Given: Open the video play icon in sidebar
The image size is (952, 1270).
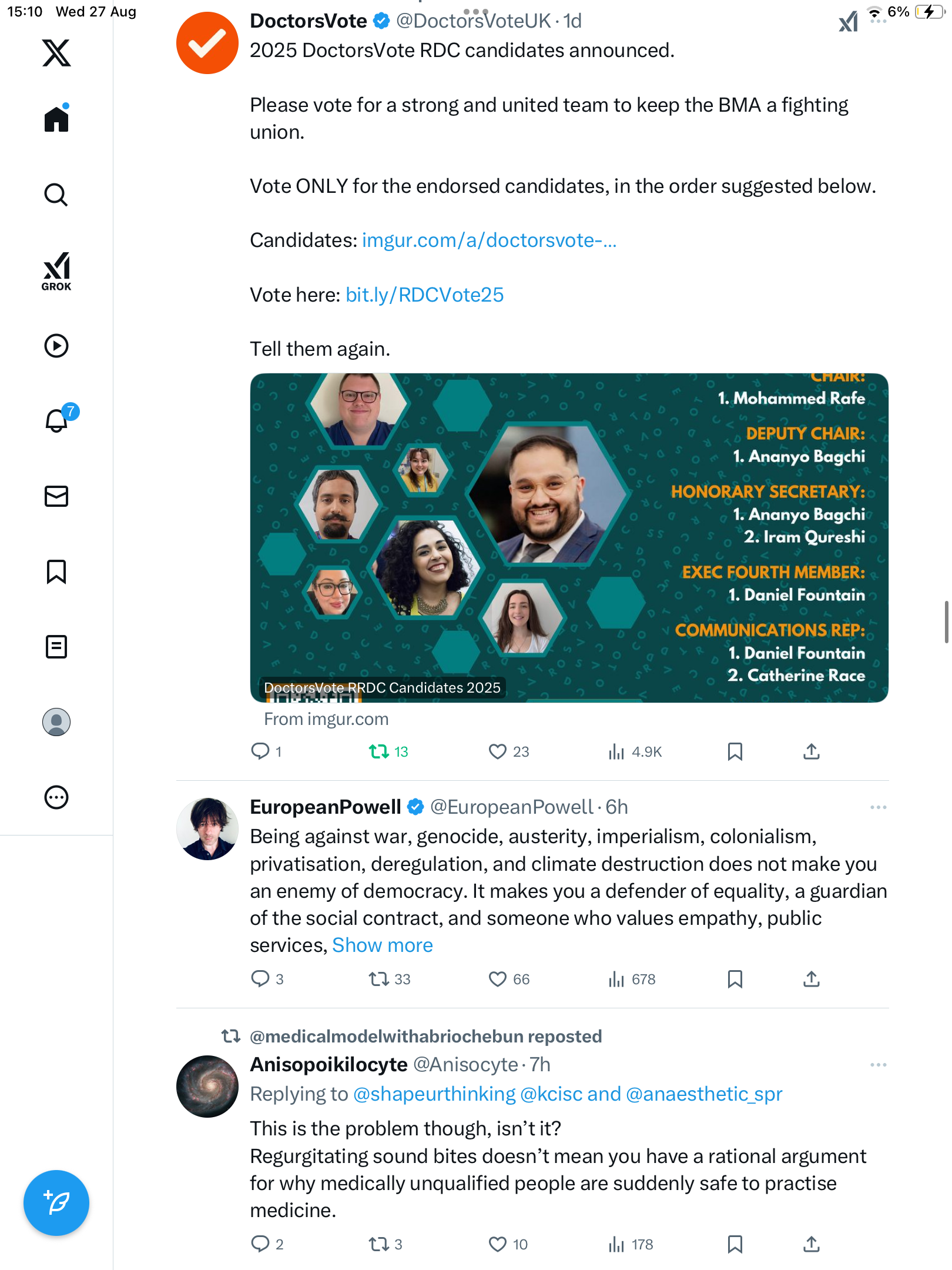Looking at the screenshot, I should pyautogui.click(x=56, y=346).
